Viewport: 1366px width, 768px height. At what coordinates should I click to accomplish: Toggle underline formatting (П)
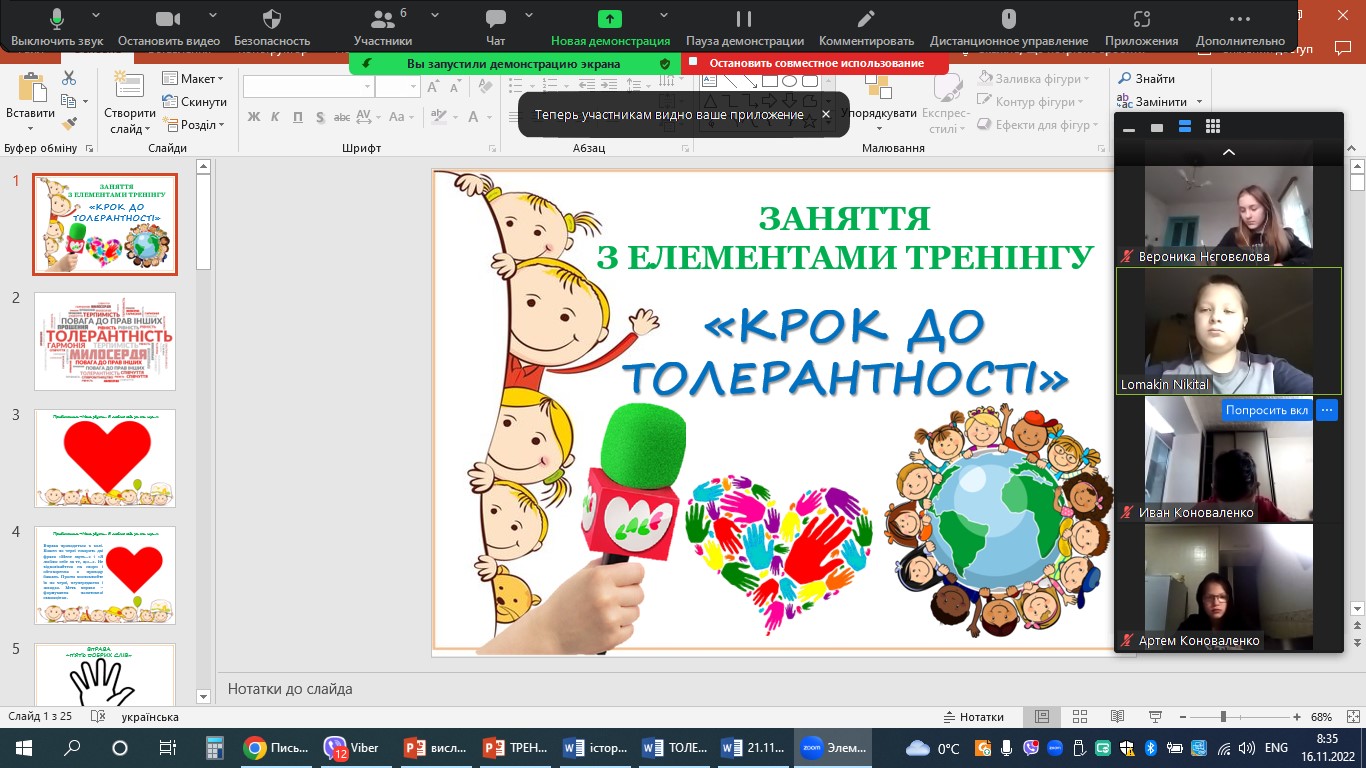(x=298, y=117)
